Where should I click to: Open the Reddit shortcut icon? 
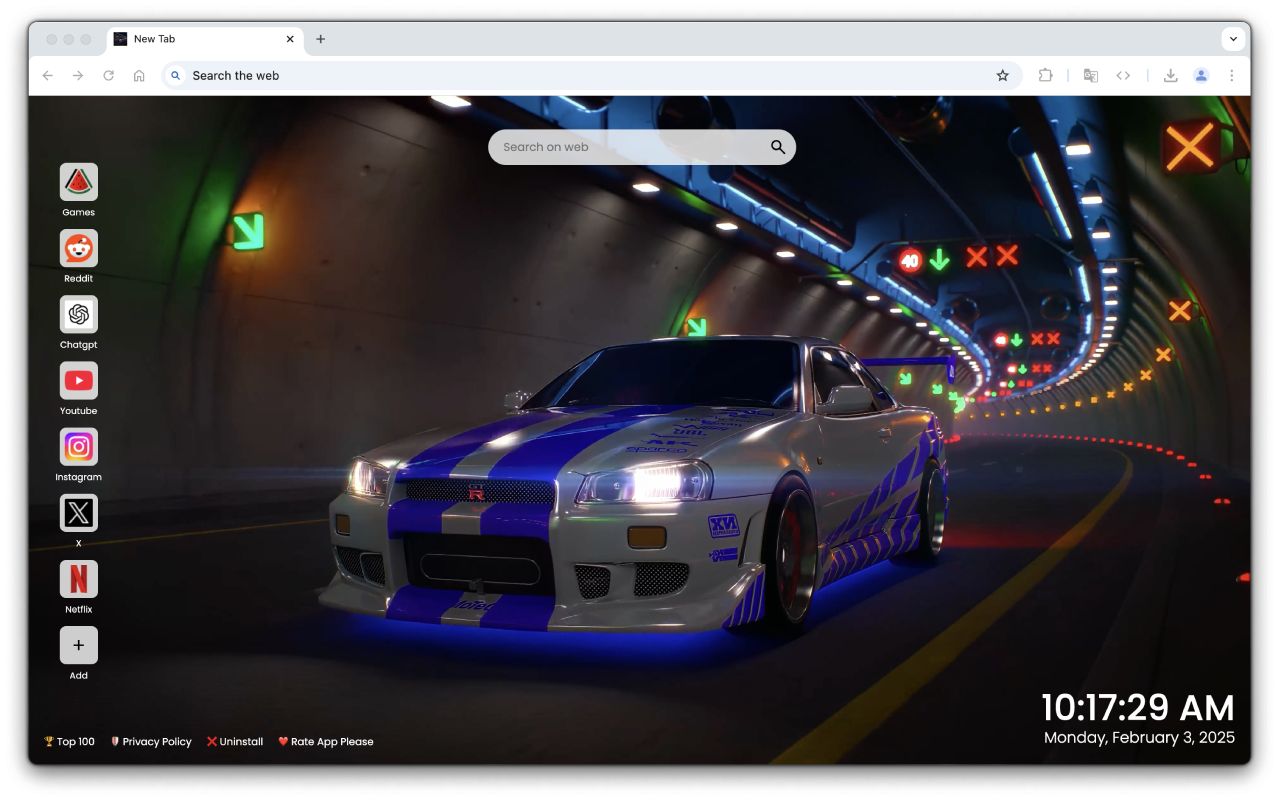79,248
